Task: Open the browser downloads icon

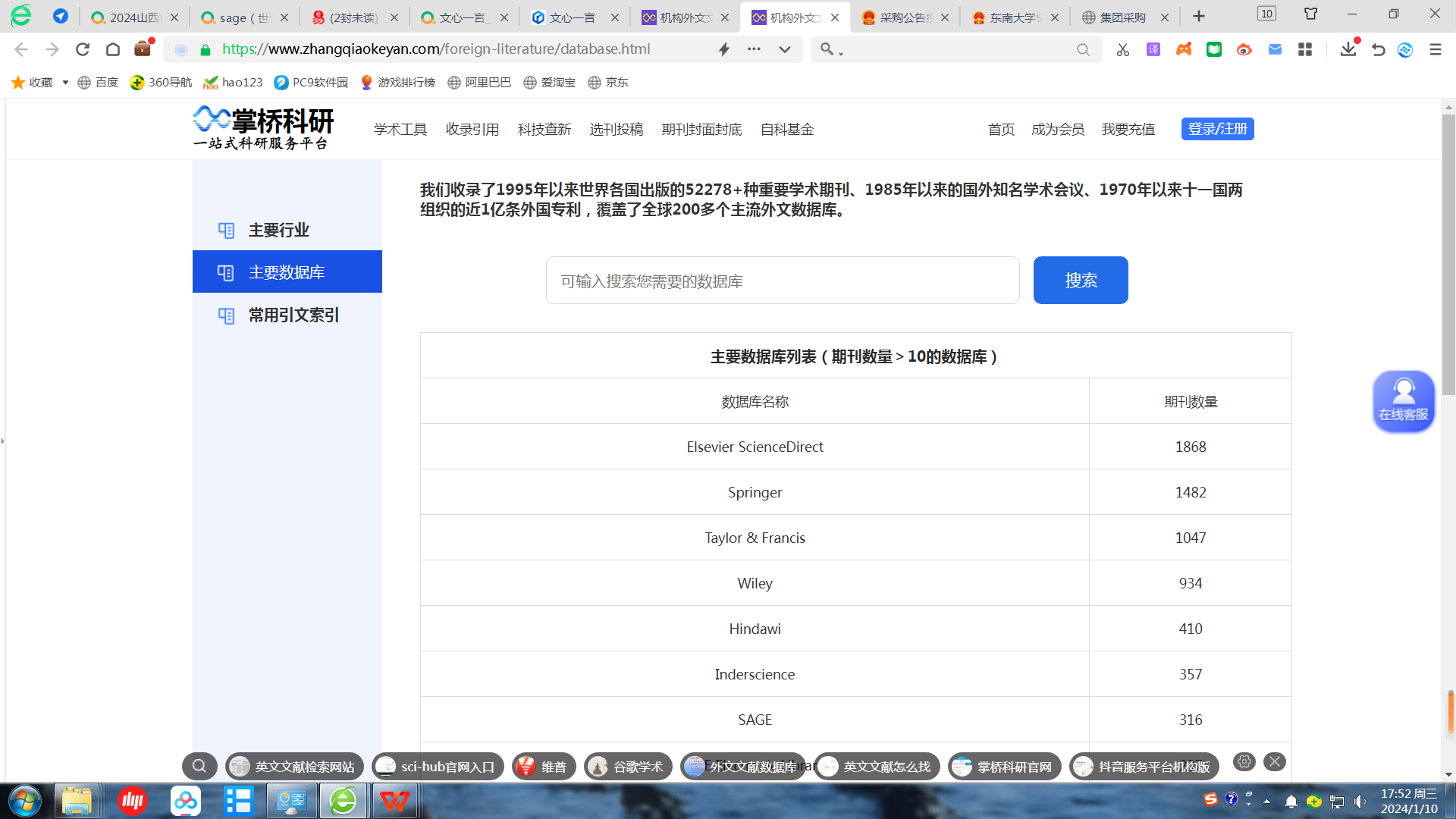Action: coord(1348,49)
